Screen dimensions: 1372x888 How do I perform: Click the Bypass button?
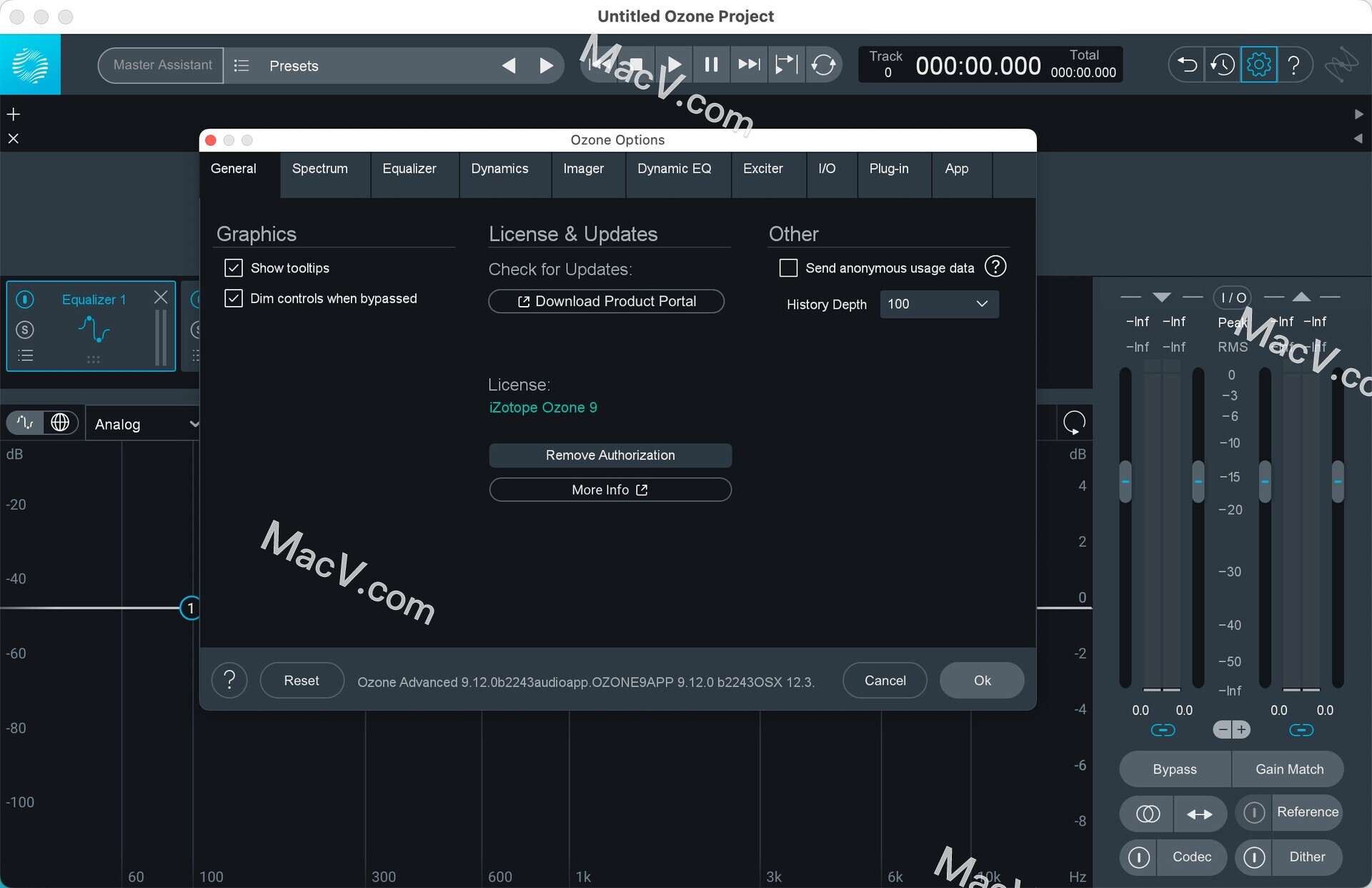1175,769
